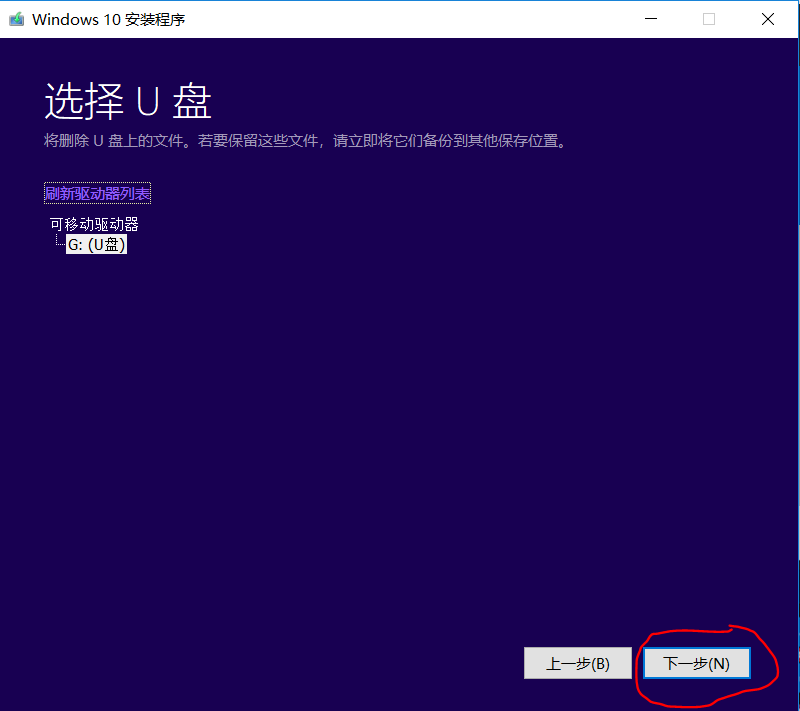Click the 下一步(N) button
This screenshot has width=800, height=711.
point(696,663)
